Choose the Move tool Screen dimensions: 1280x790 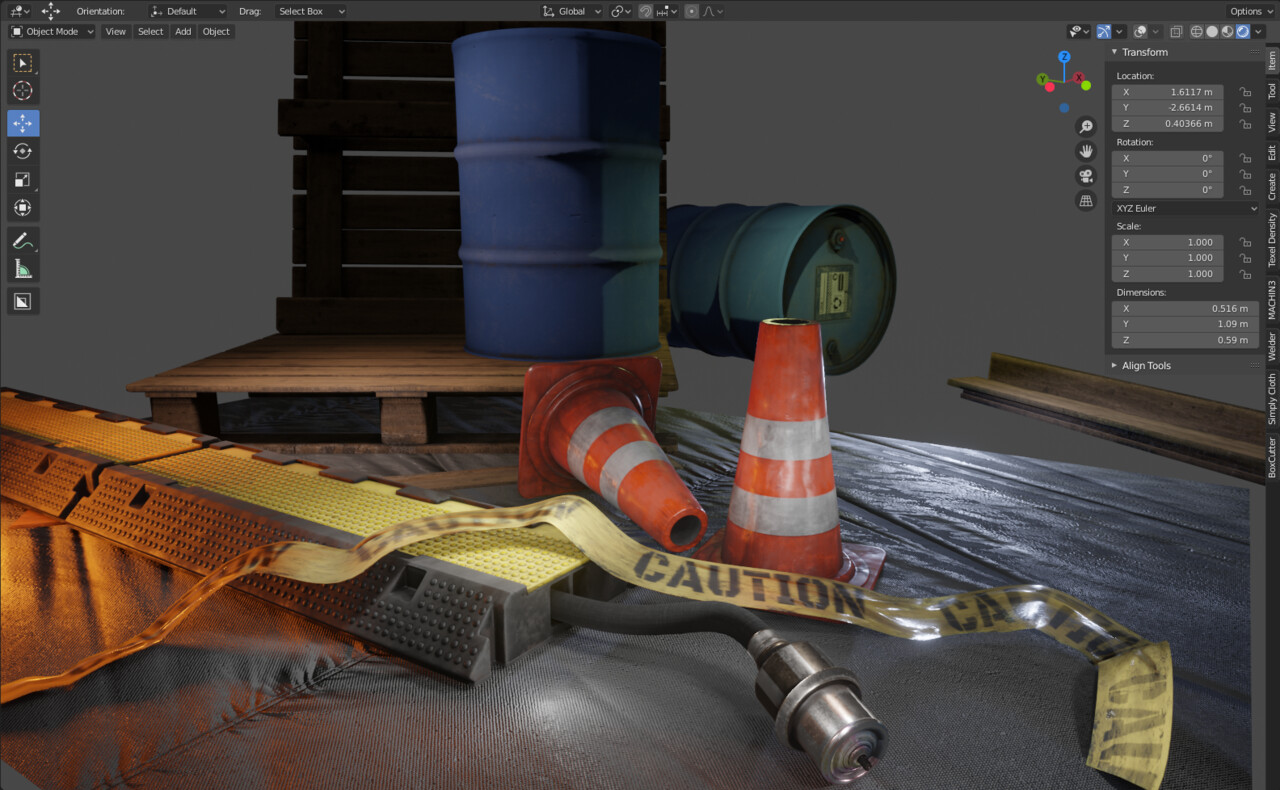point(23,123)
